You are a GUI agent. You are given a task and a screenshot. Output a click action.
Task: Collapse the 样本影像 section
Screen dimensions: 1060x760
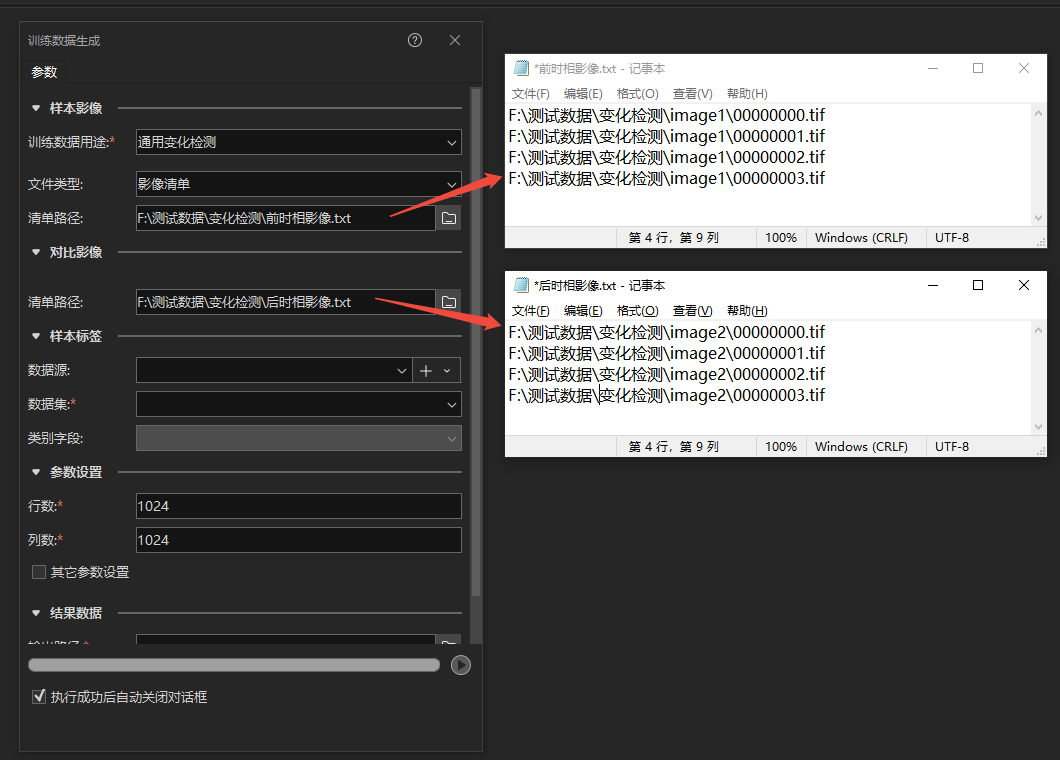(36, 108)
